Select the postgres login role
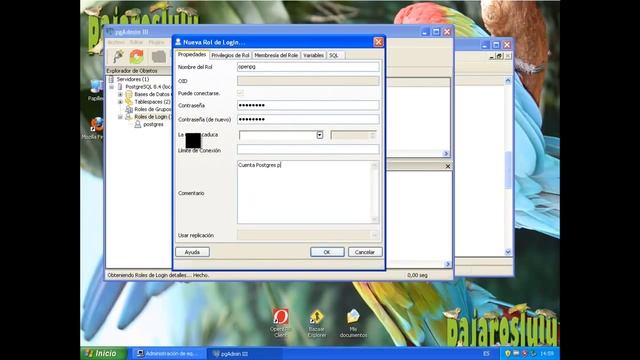The image size is (640, 360). (153, 124)
